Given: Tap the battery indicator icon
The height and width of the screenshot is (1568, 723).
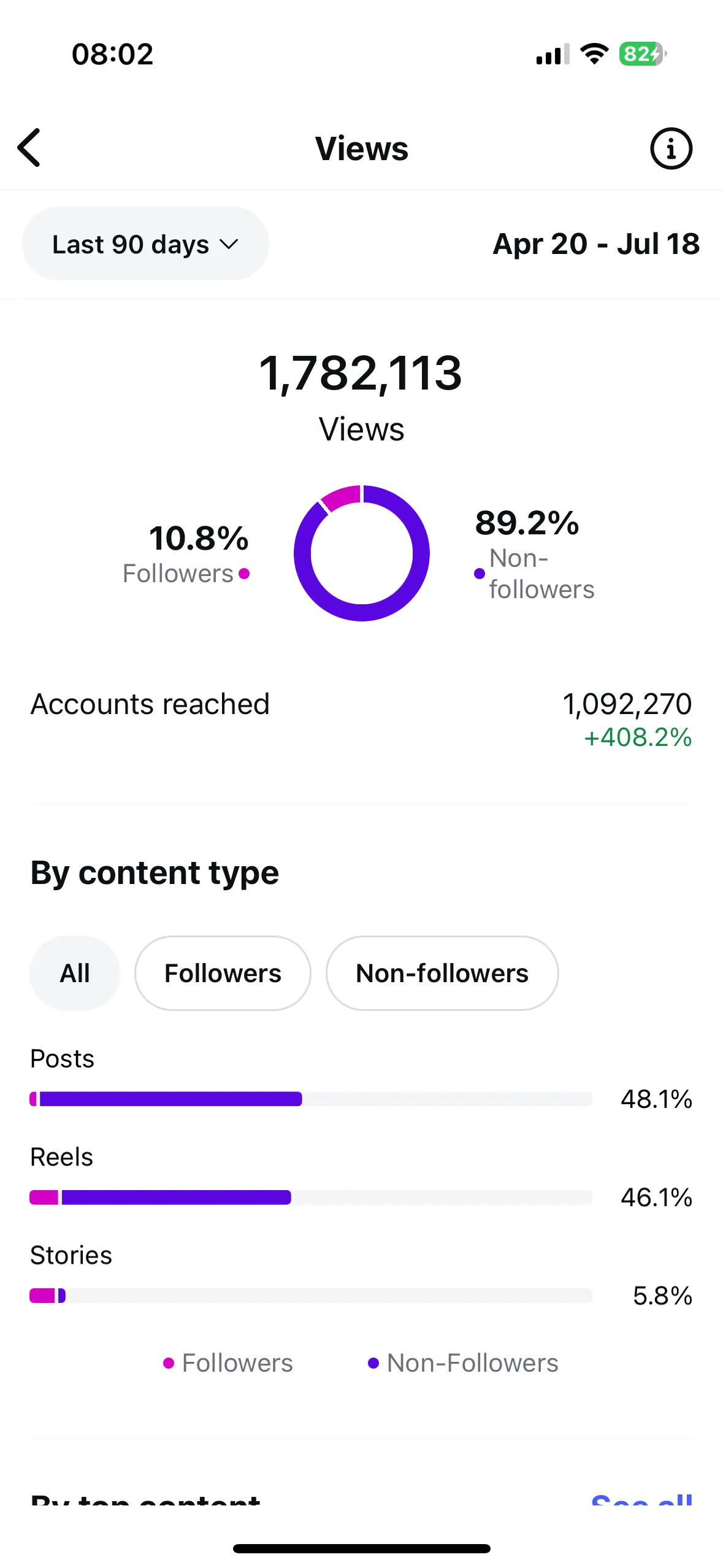Looking at the screenshot, I should (643, 54).
